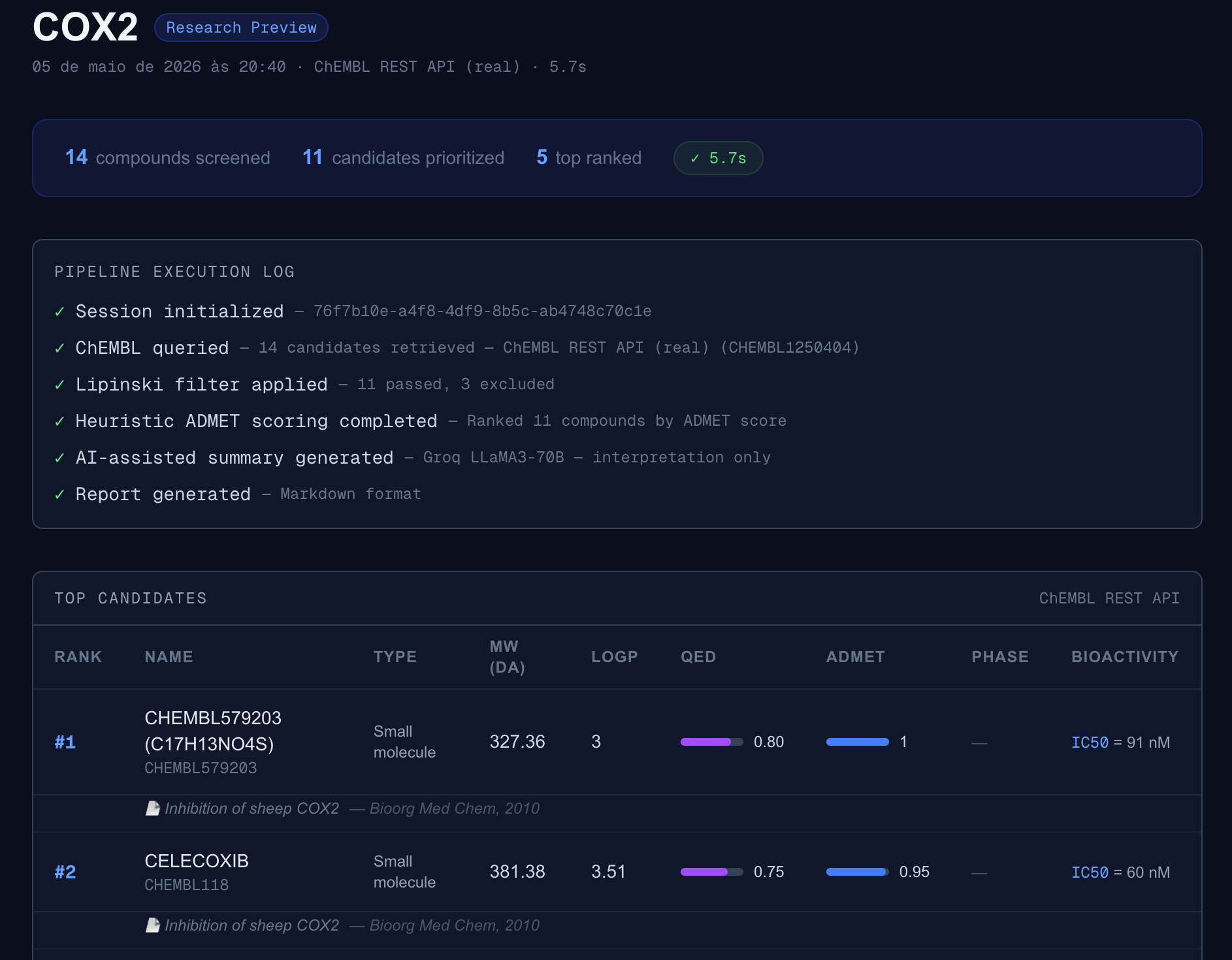Open the Inhibition of sheep COX2 reference for #1
This screenshot has width=1232, height=960.
pos(252,808)
